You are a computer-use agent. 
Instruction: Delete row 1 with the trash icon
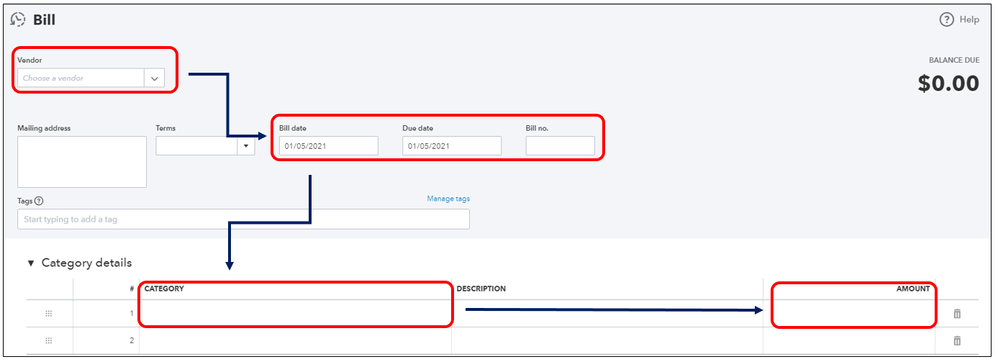pos(957,314)
